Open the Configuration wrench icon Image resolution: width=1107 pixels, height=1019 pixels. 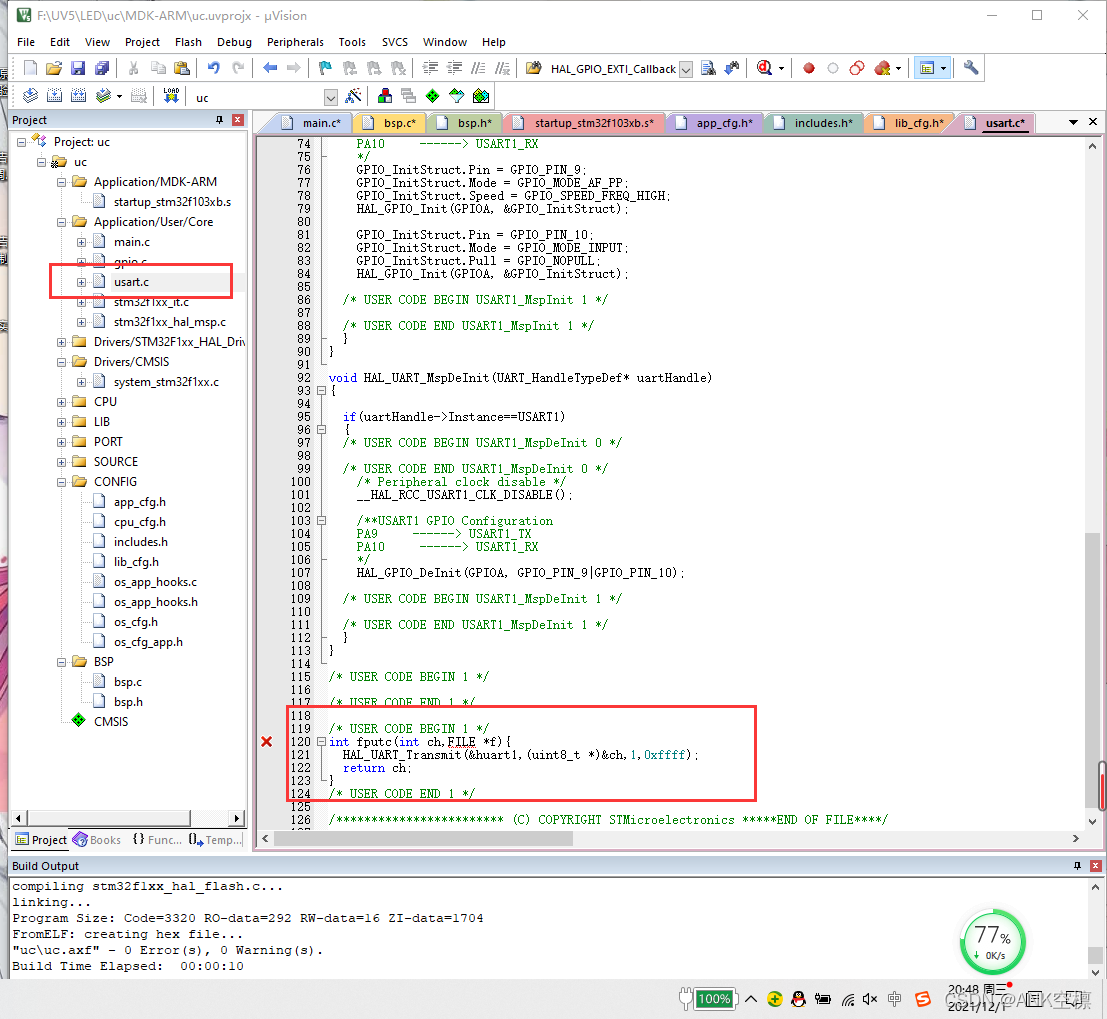pos(971,68)
